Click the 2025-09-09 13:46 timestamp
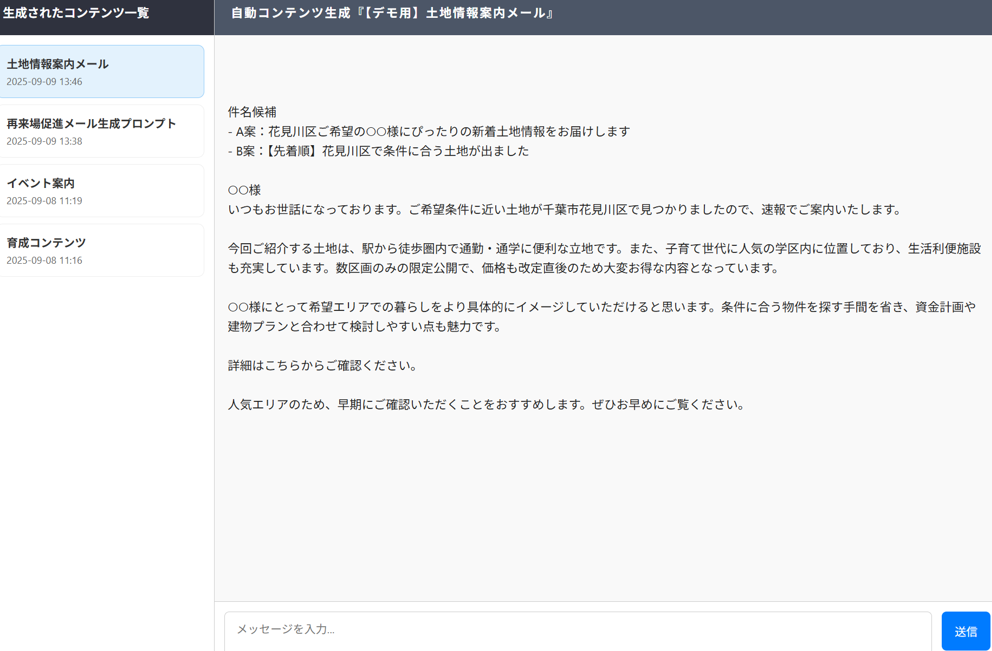This screenshot has width=992, height=651. click(x=44, y=82)
